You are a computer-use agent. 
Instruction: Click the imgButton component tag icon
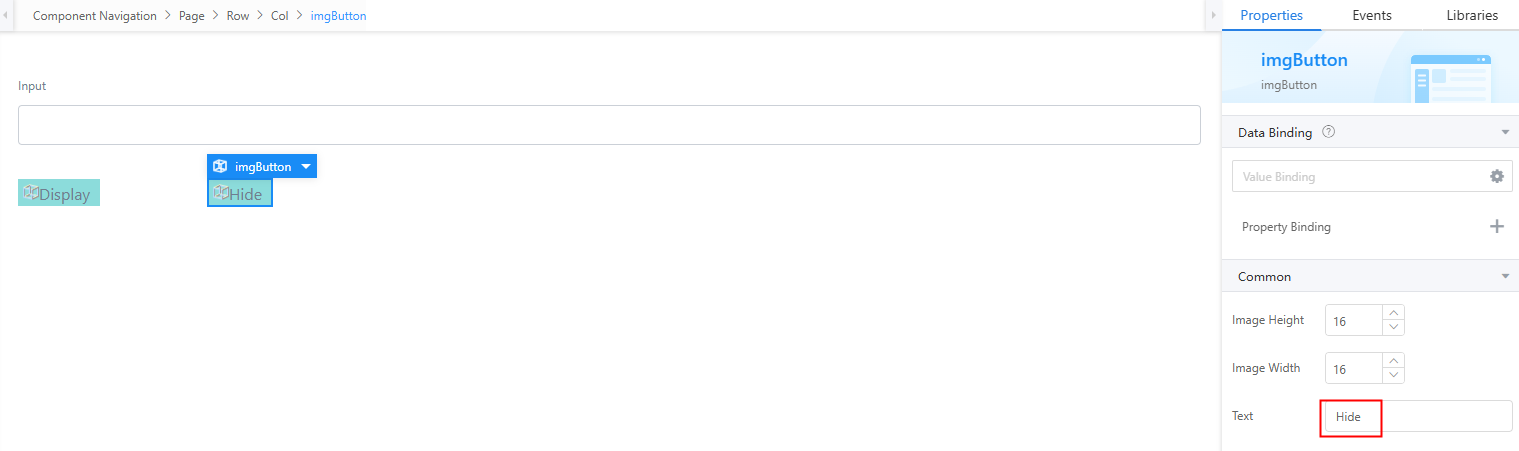[x=220, y=166]
